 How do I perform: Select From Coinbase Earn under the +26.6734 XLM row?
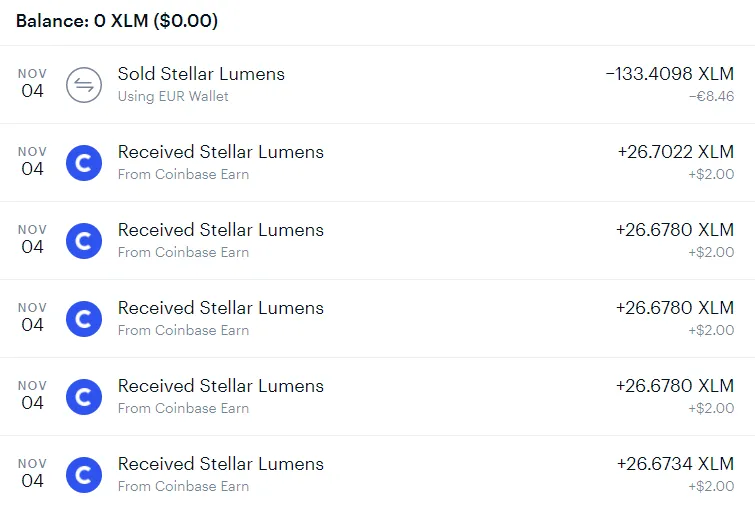[183, 486]
